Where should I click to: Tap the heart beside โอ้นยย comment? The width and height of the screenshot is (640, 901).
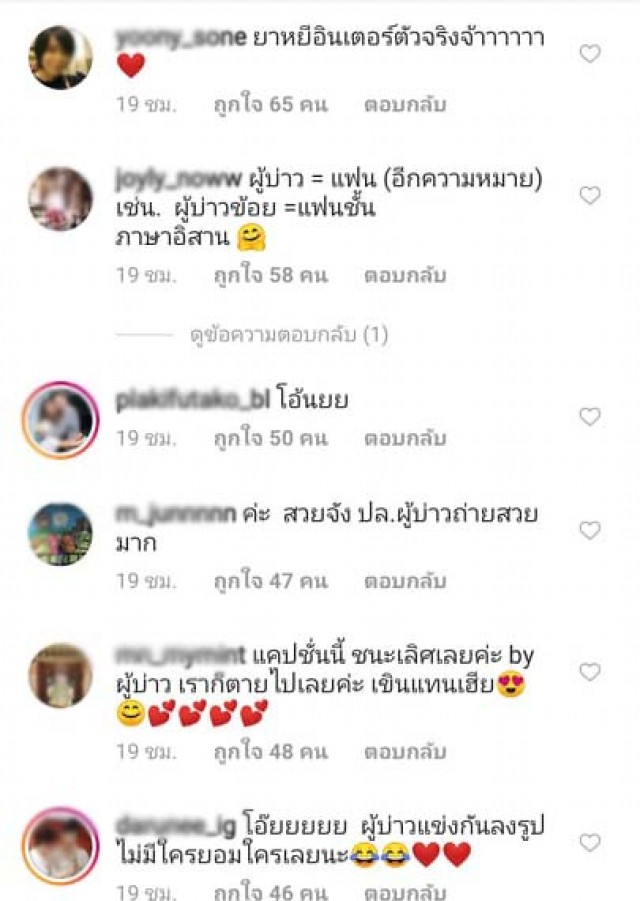tap(589, 417)
